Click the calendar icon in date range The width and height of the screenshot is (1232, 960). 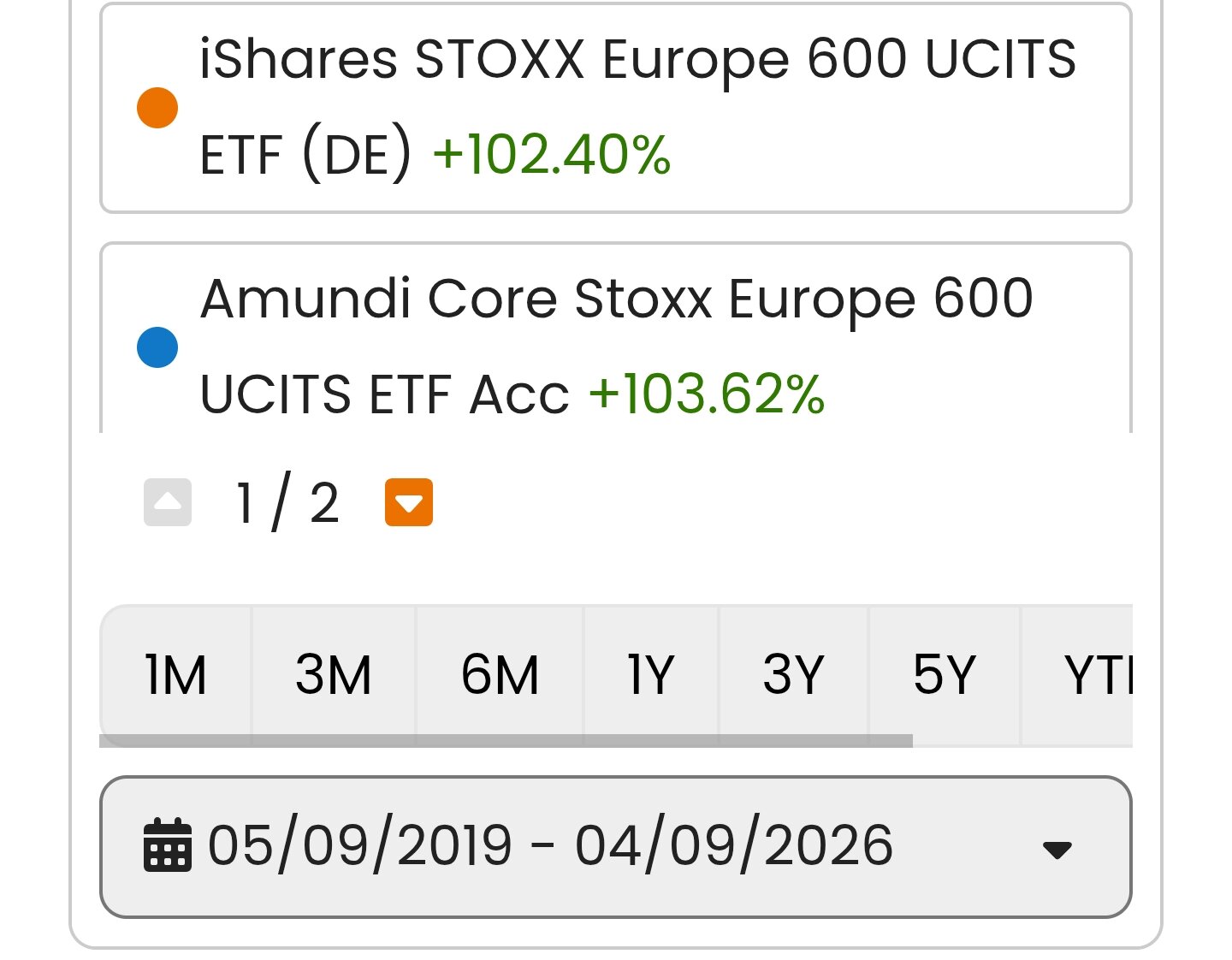click(x=168, y=844)
